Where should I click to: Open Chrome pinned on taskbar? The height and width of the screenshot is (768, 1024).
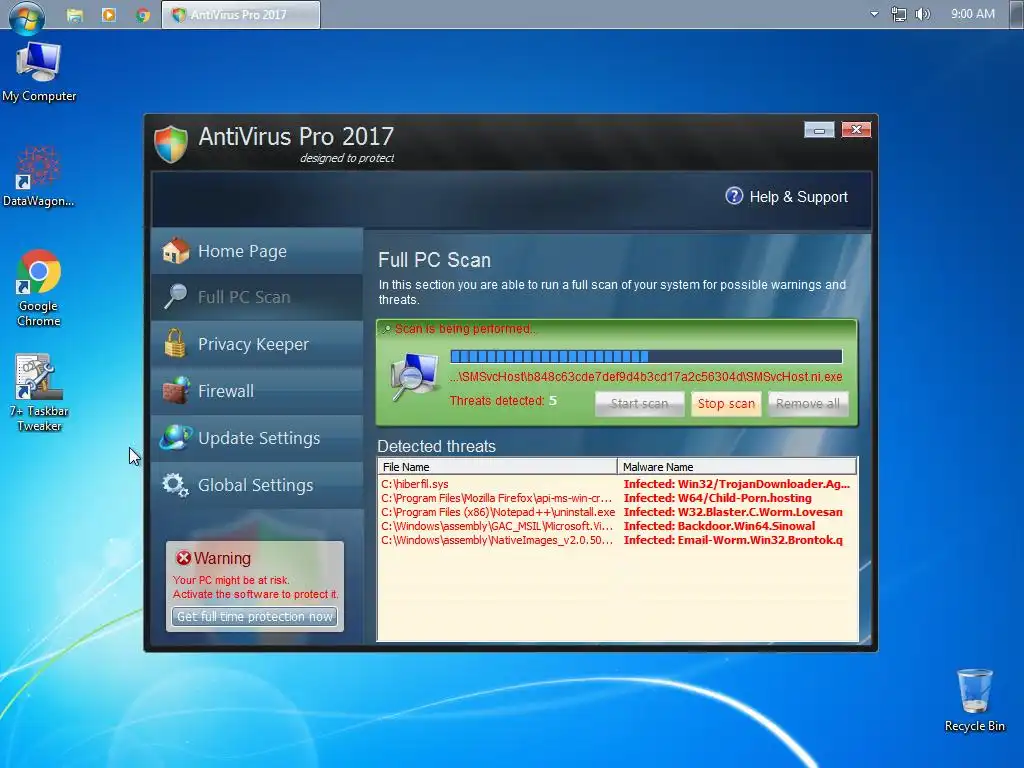[142, 15]
